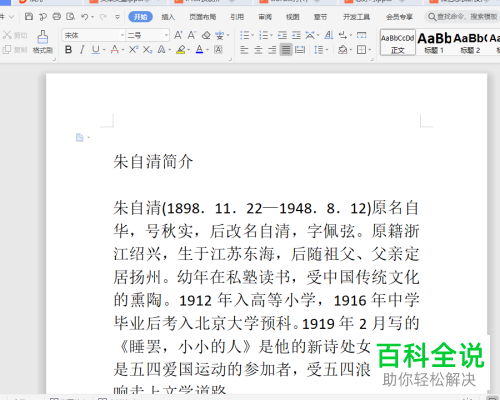Click the Bullets list icon

[x=245, y=35]
